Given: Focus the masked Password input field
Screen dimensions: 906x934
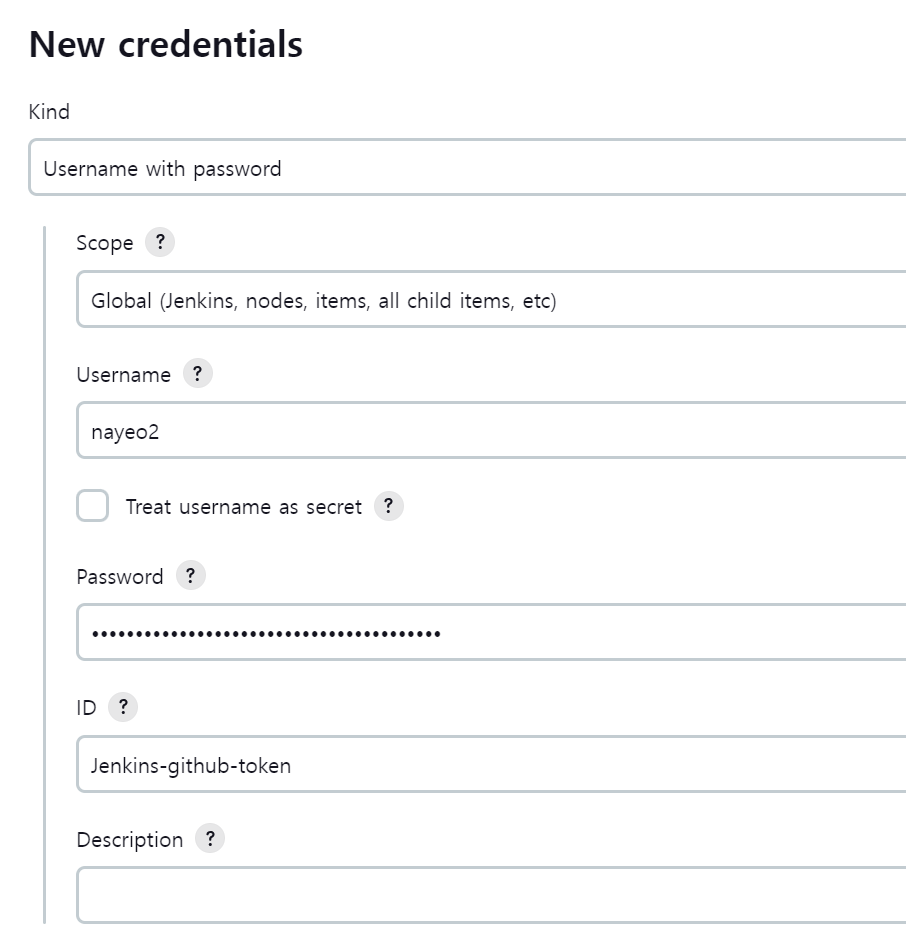Looking at the screenshot, I should pos(490,632).
